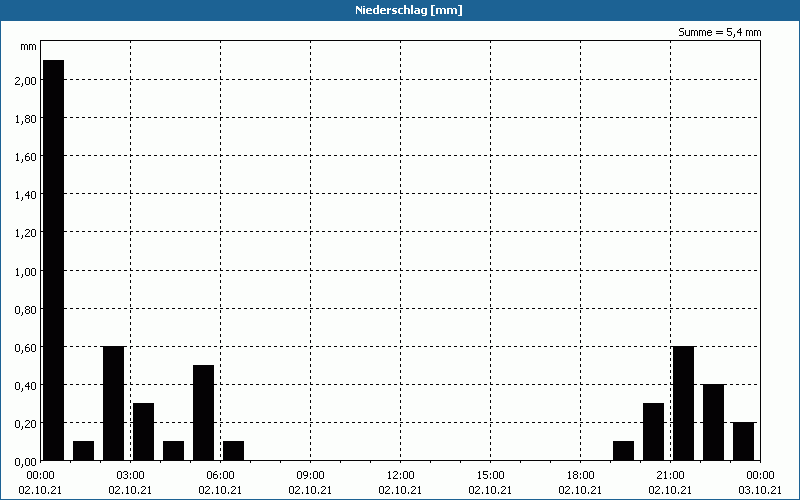
Task: Click the 18:00 time axis label
Action: click(x=580, y=476)
